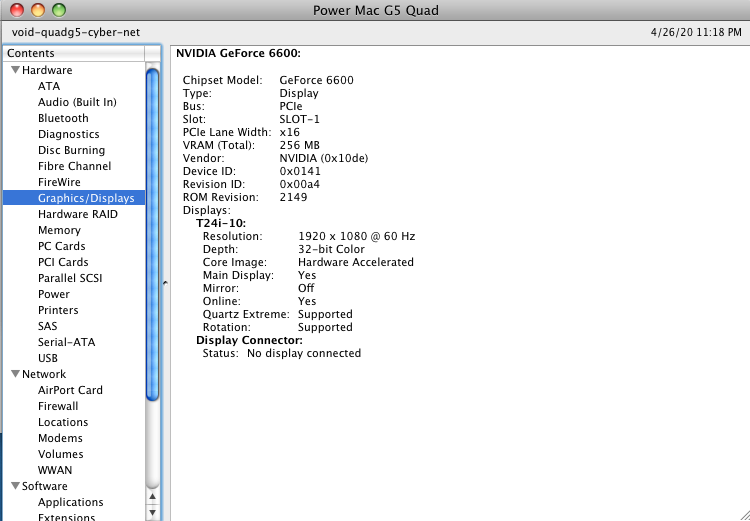This screenshot has width=750, height=521.
Task: Select WWAN under Network
Action: (55, 470)
